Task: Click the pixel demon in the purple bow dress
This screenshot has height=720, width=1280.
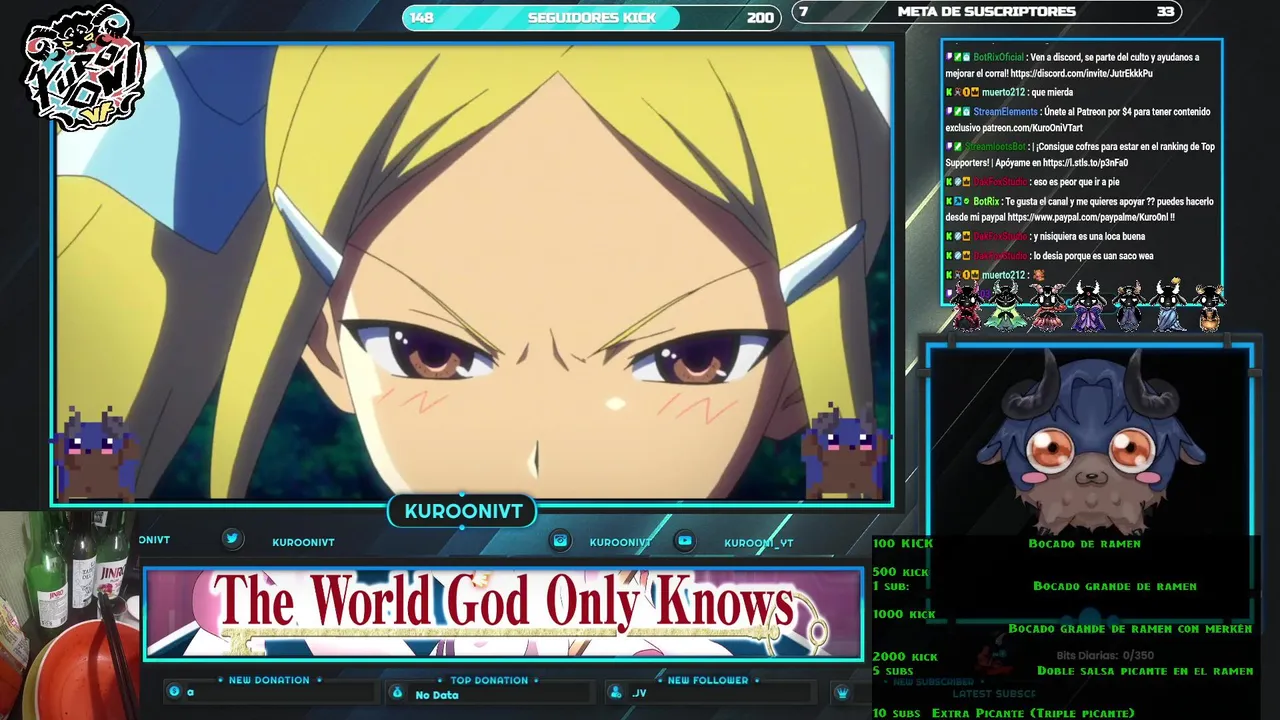Action: click(1088, 306)
